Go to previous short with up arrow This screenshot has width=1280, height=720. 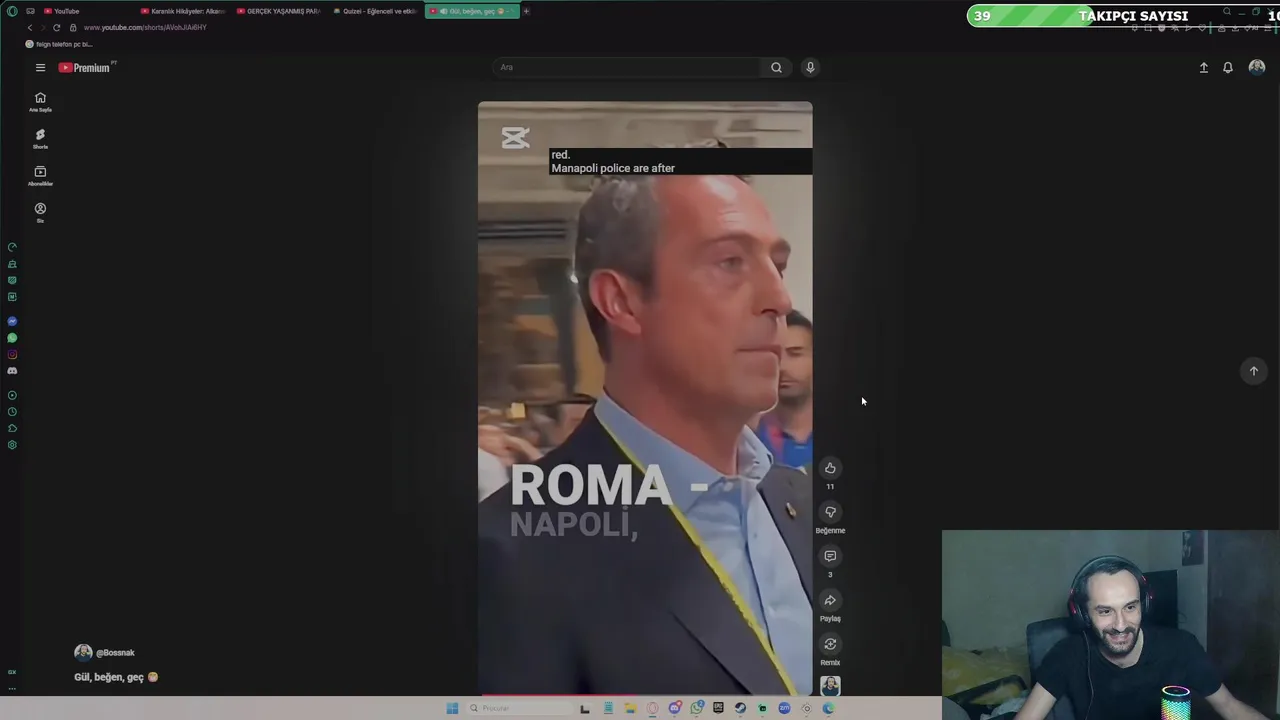click(1254, 371)
